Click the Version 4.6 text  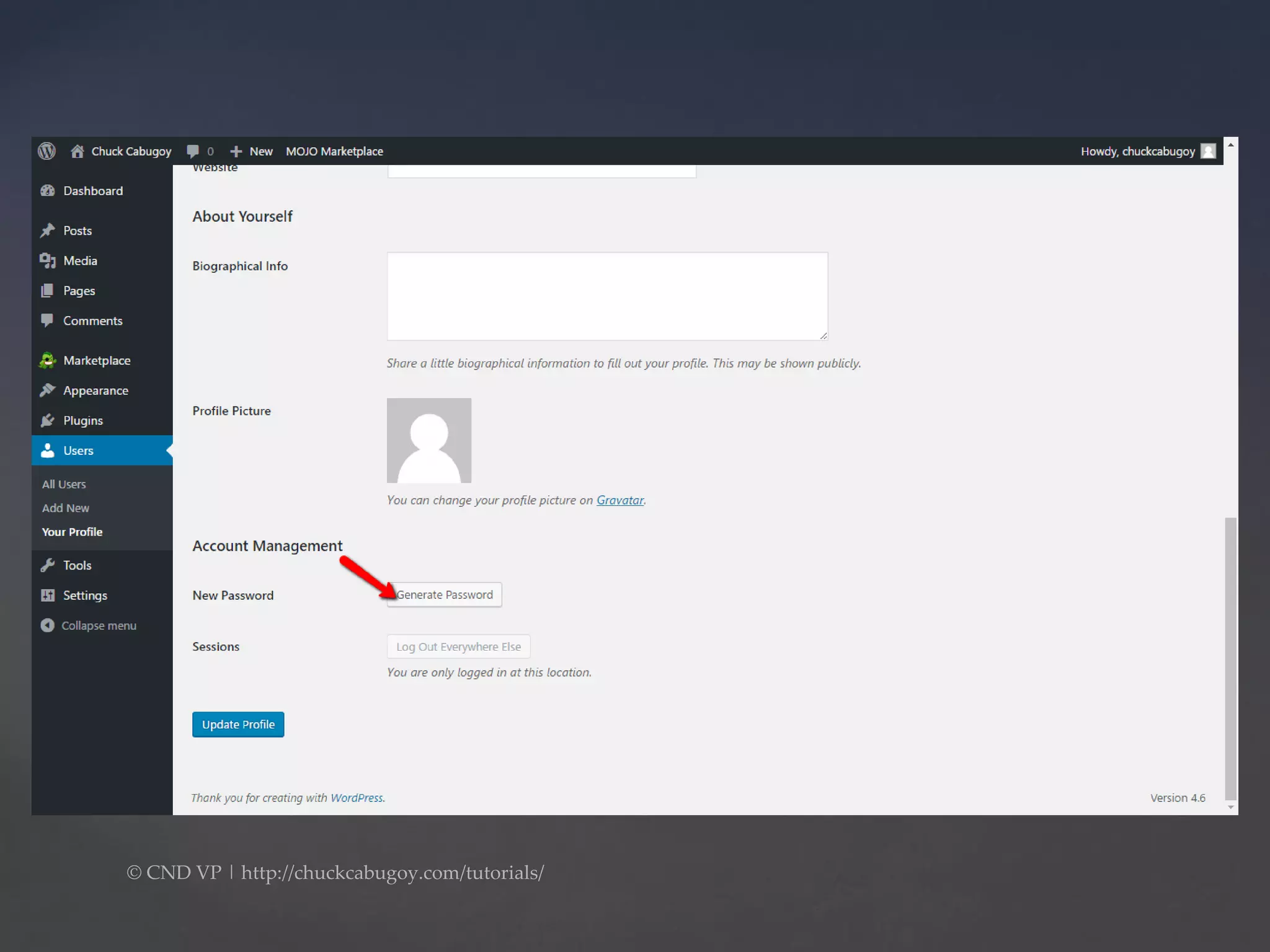tap(1178, 798)
